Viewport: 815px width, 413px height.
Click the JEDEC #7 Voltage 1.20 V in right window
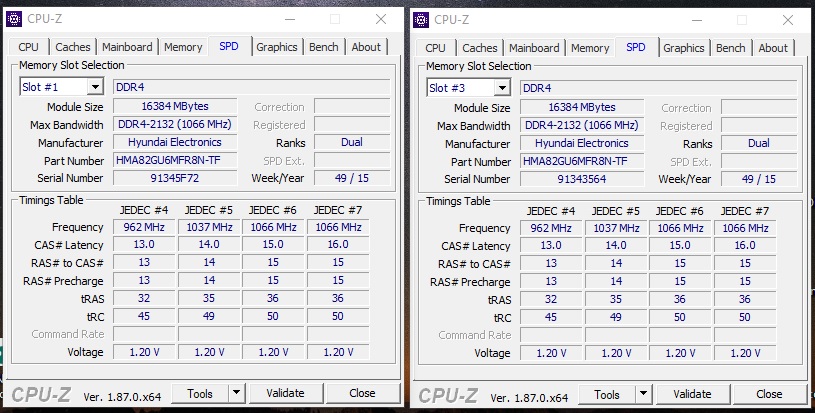[745, 353]
